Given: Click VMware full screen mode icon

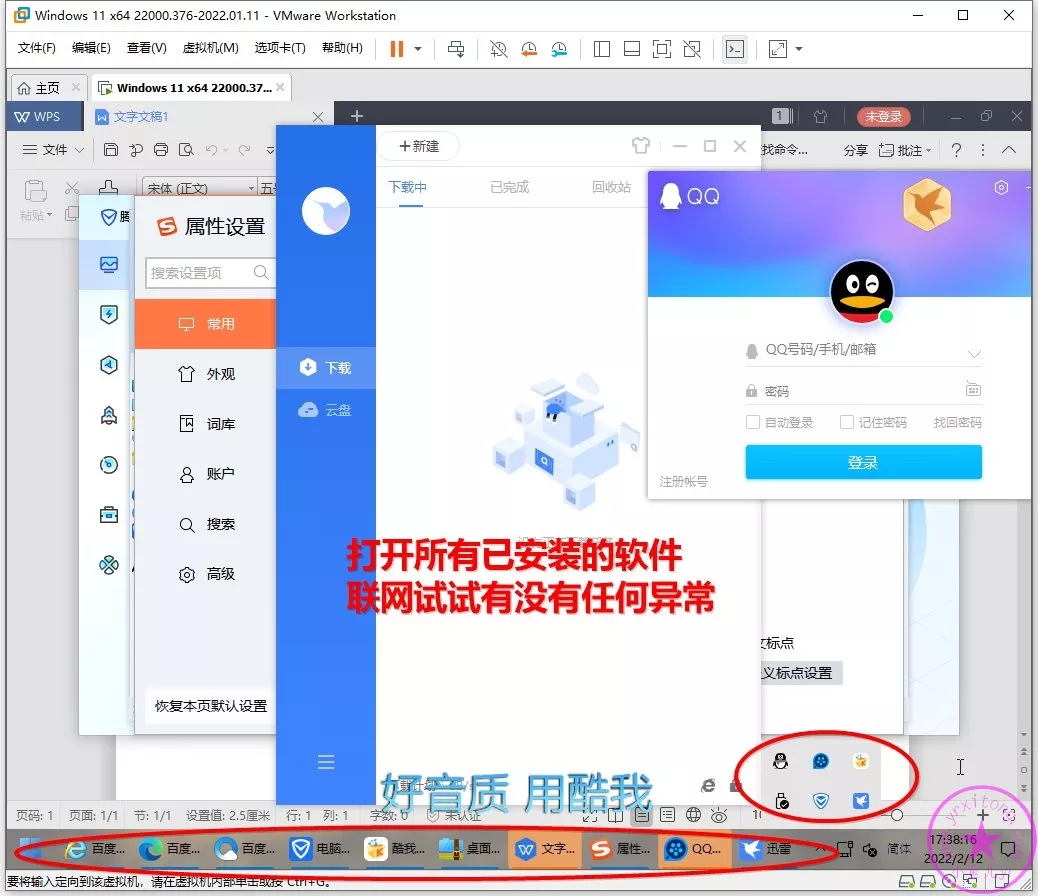Looking at the screenshot, I should click(661, 48).
